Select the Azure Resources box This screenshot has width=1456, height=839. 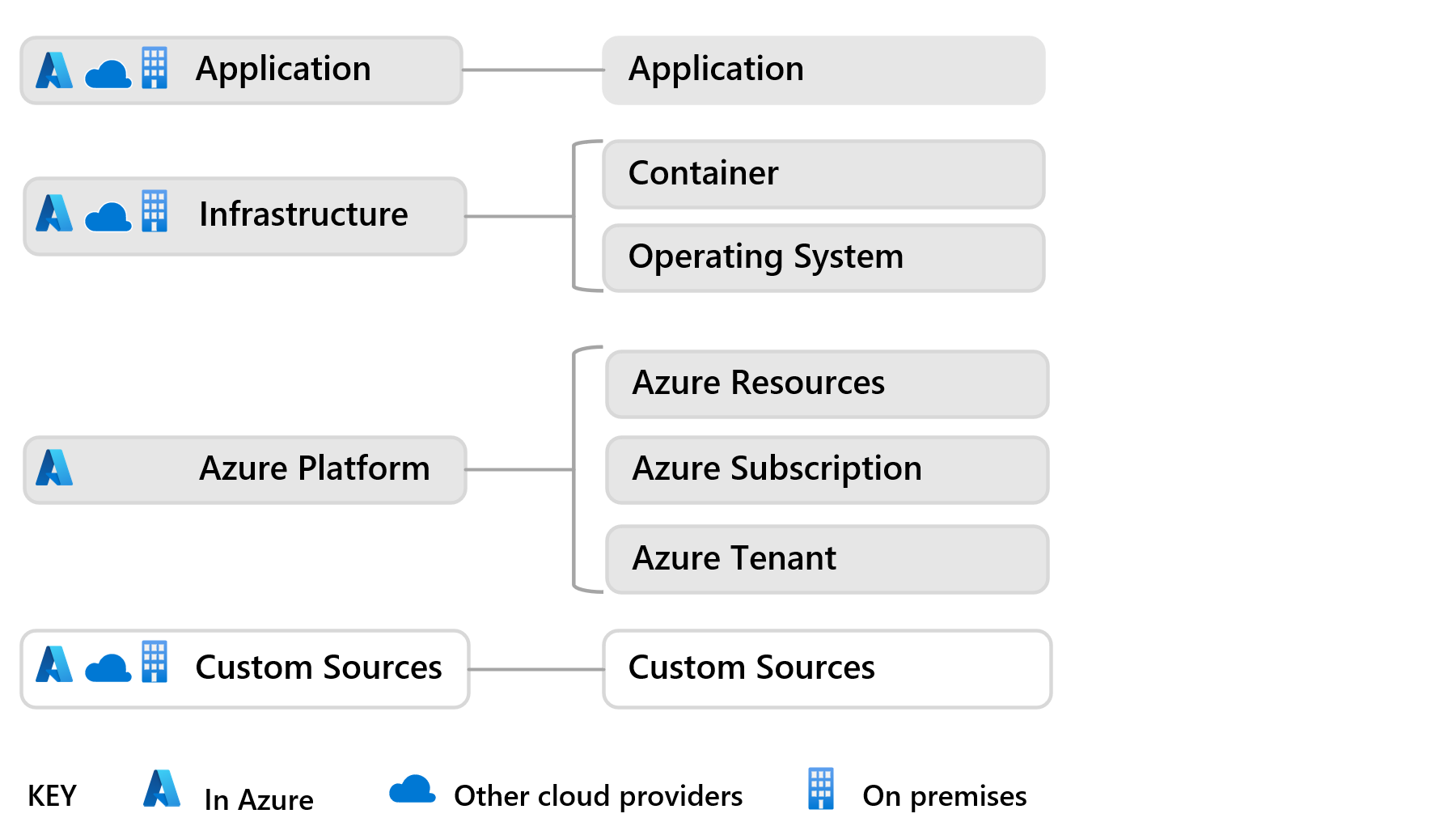coord(827,384)
